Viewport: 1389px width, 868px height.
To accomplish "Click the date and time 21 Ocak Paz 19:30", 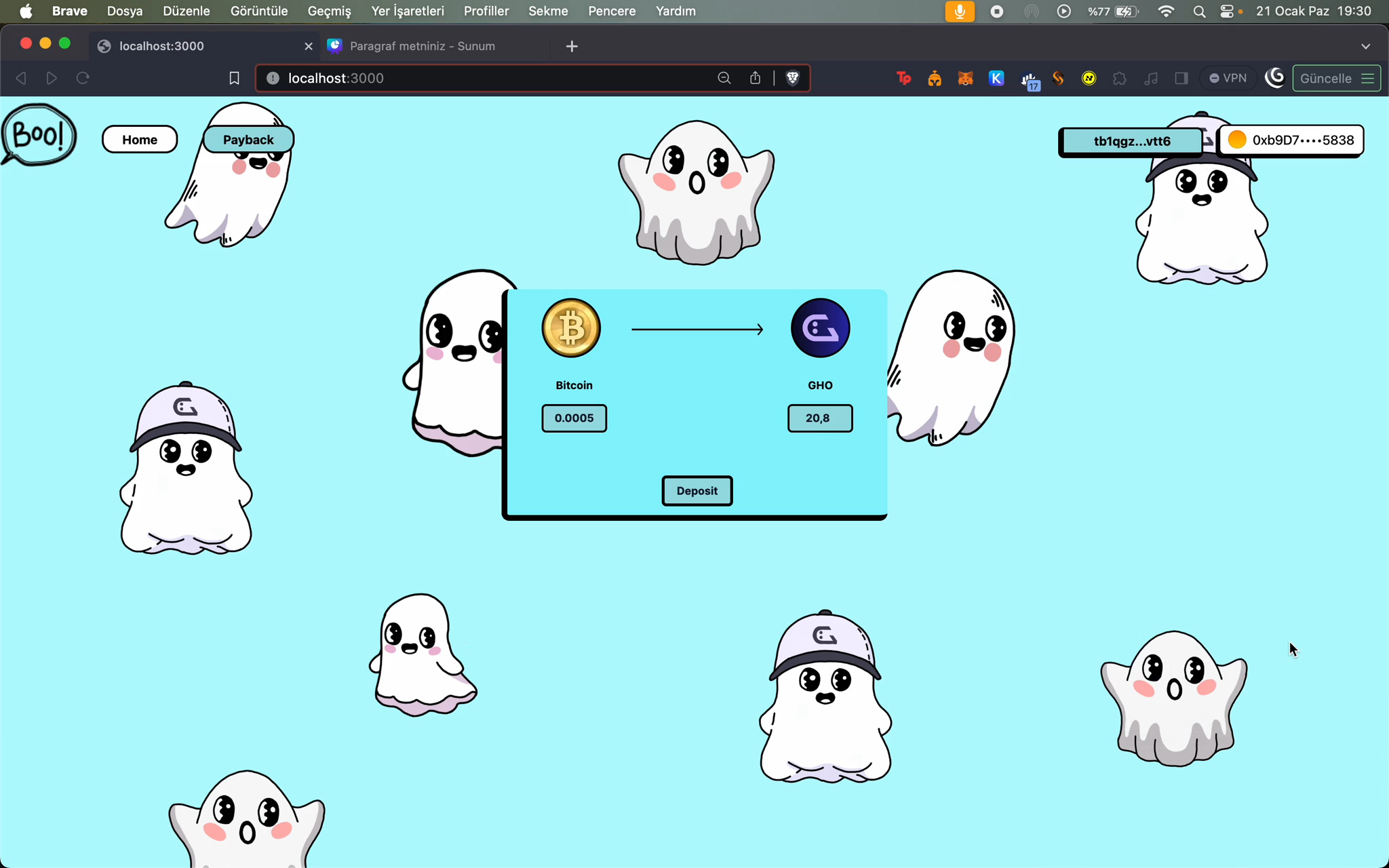I will coord(1313,12).
